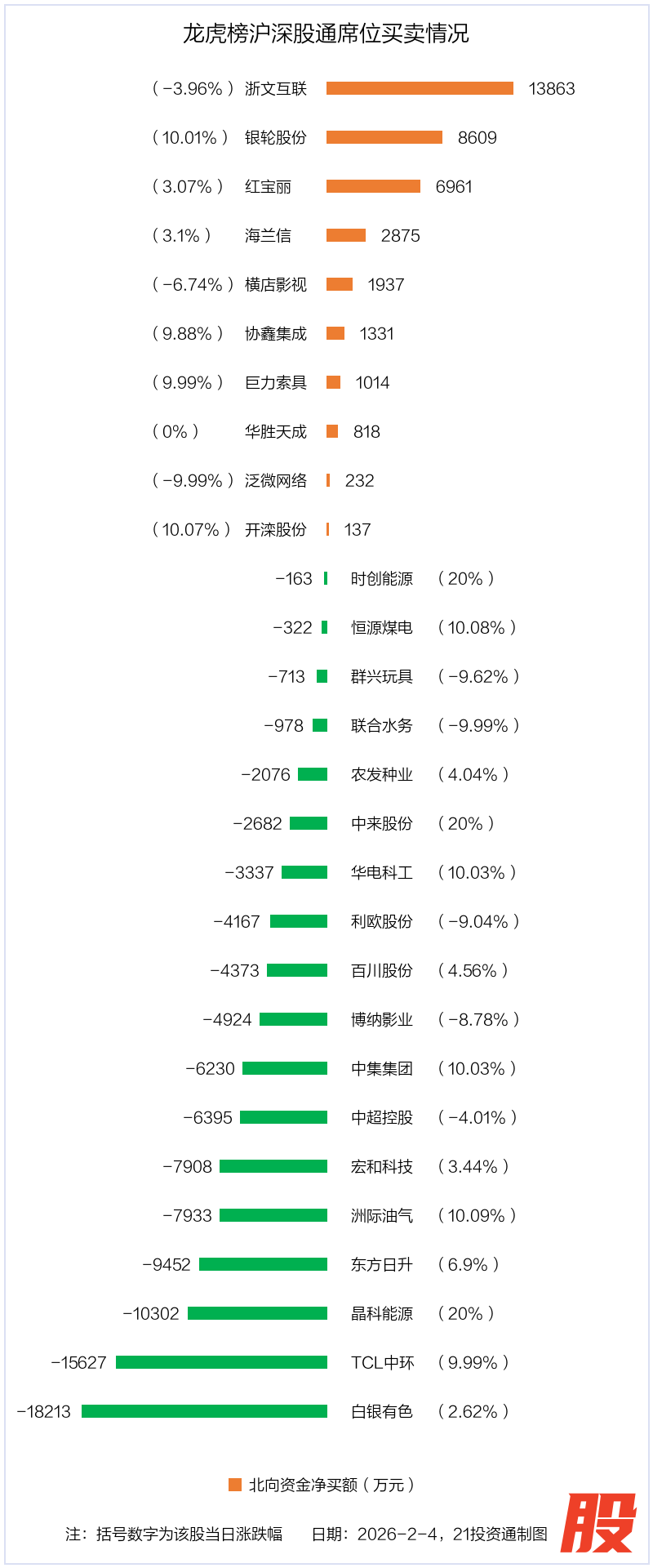Click the 泛微网络 stock label

(276, 481)
